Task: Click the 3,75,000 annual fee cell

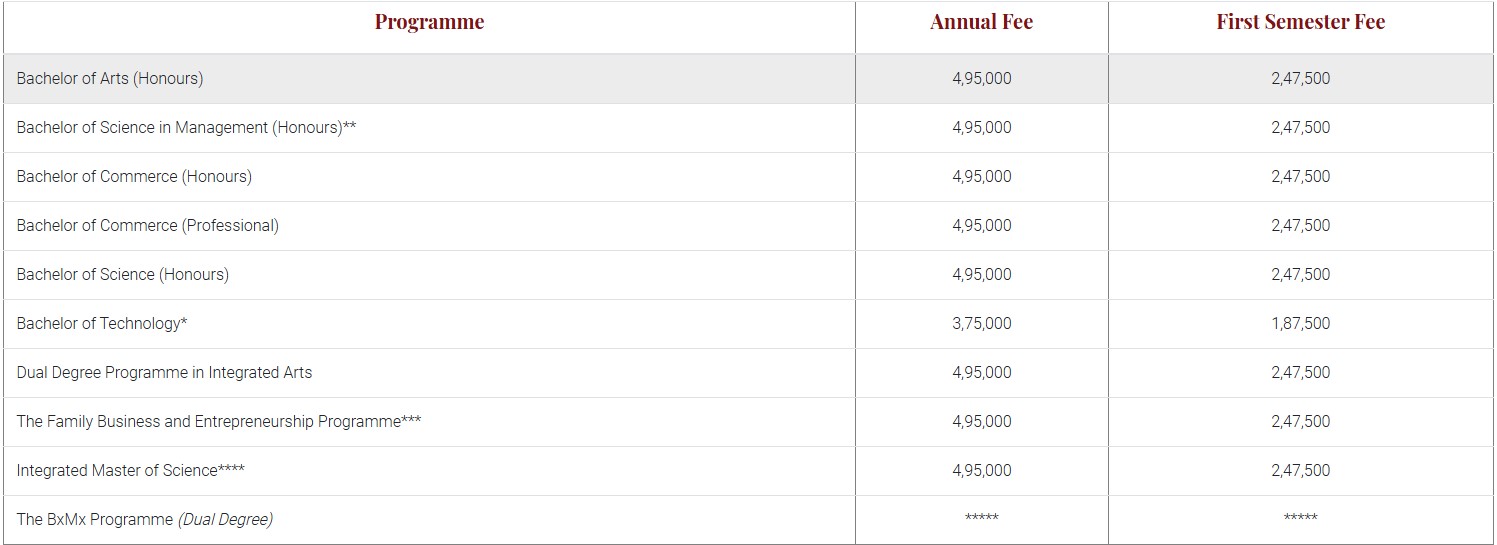Action: [x=981, y=323]
